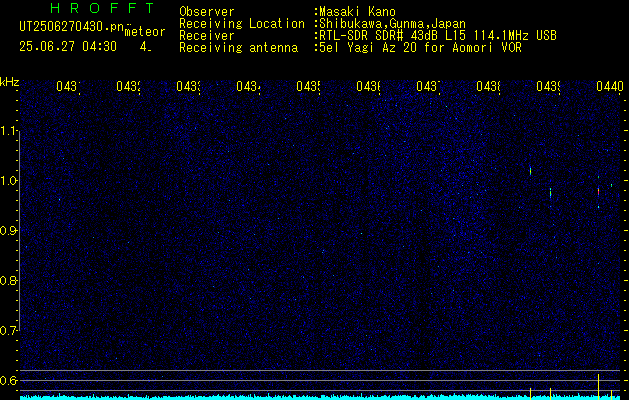The height and width of the screenshot is (400, 629).
Task: Click the kHz axis unit label
Action: point(10,82)
